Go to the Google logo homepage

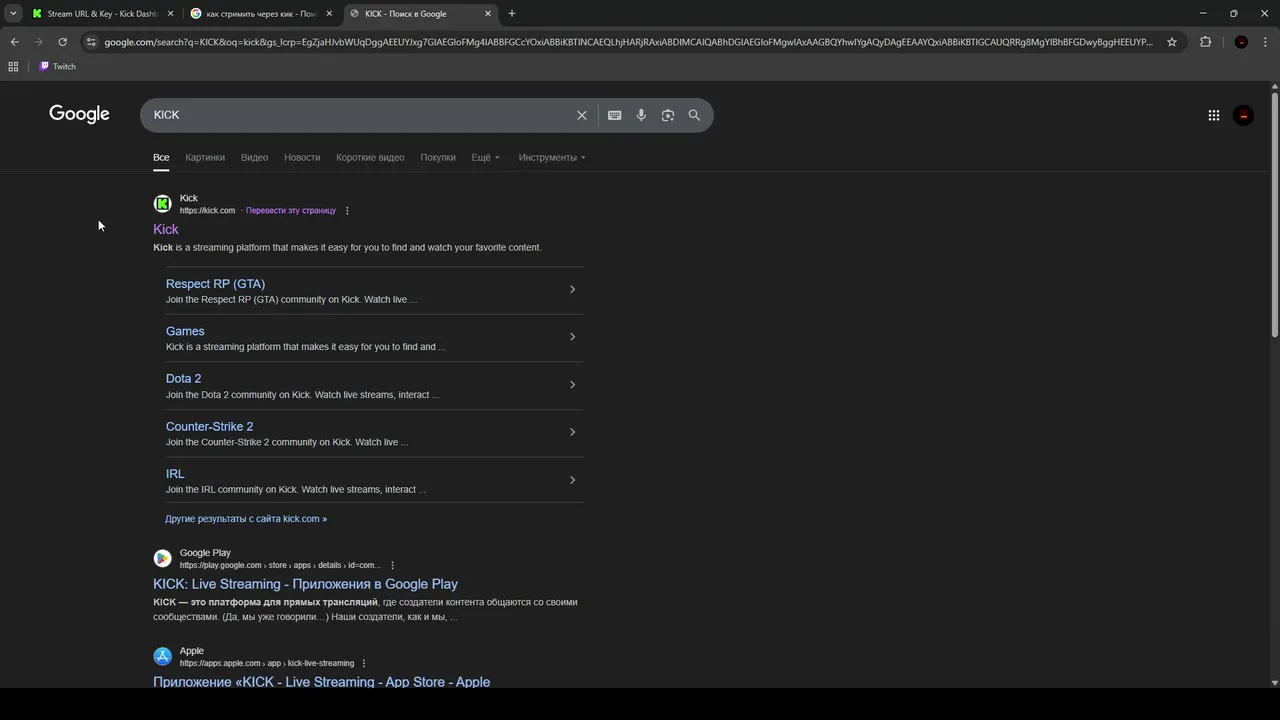pyautogui.click(x=79, y=114)
